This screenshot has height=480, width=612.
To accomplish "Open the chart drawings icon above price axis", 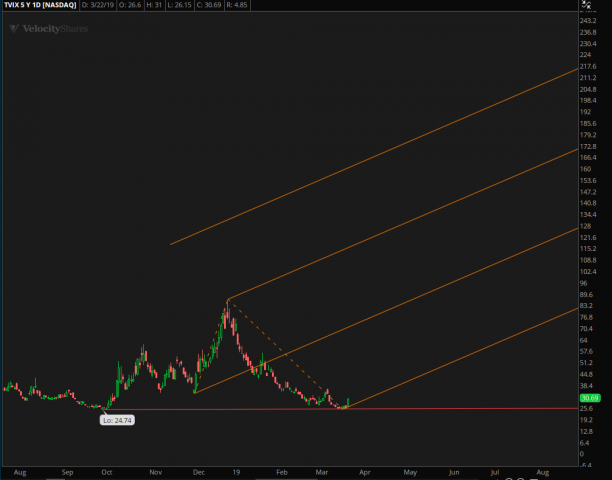I will [x=586, y=4].
